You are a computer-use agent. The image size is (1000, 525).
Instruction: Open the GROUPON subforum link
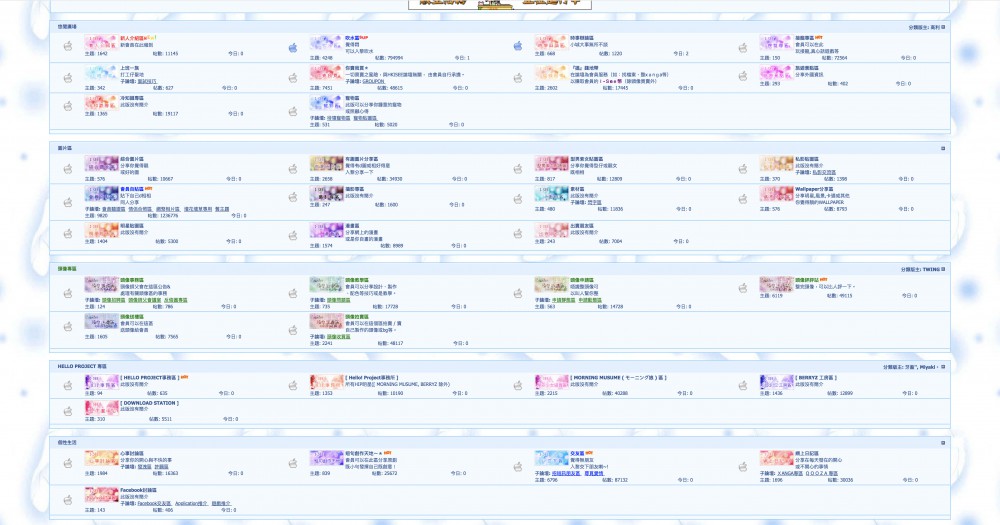pos(345,81)
